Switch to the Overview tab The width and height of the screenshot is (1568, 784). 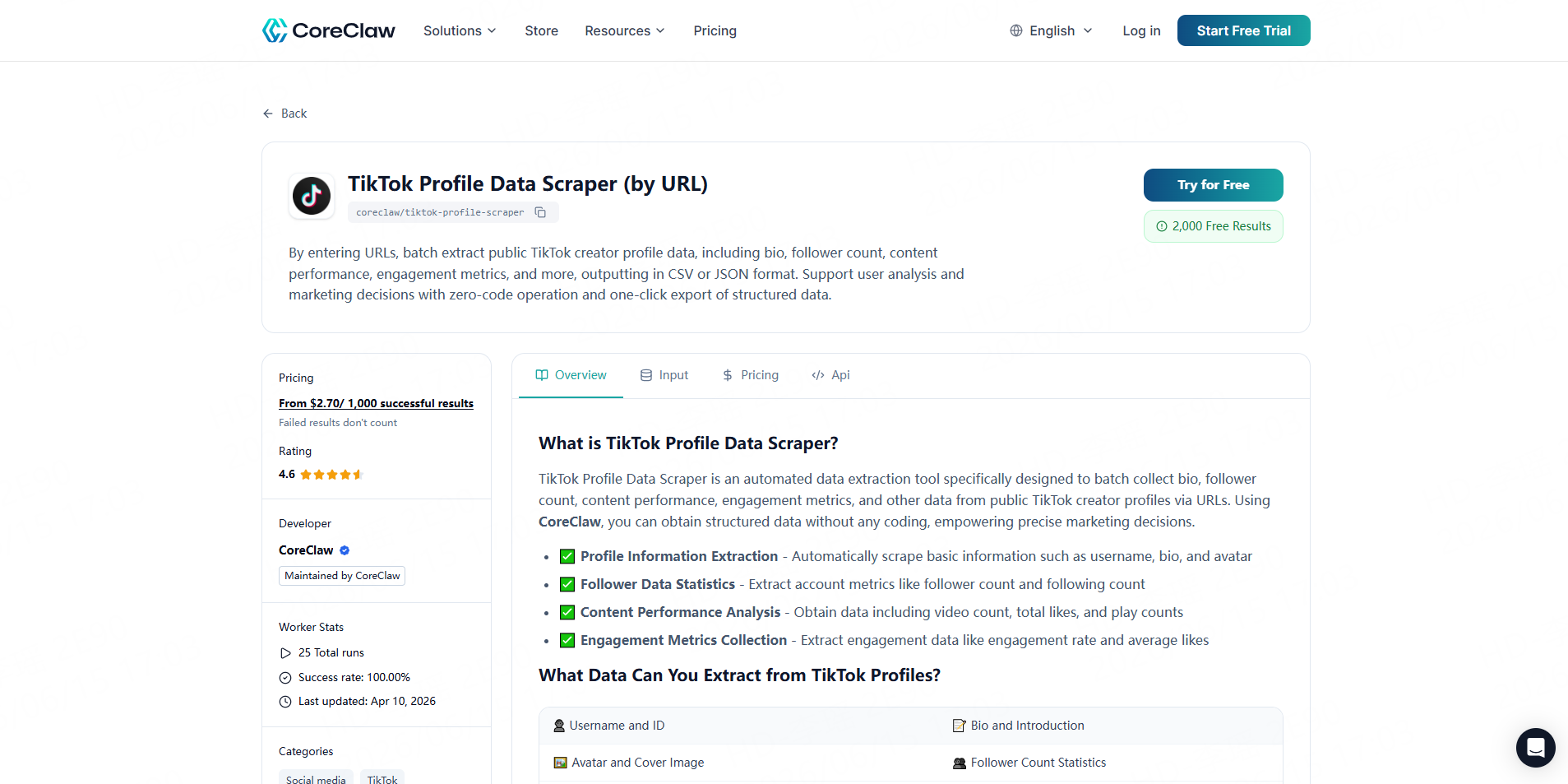pyautogui.click(x=571, y=375)
